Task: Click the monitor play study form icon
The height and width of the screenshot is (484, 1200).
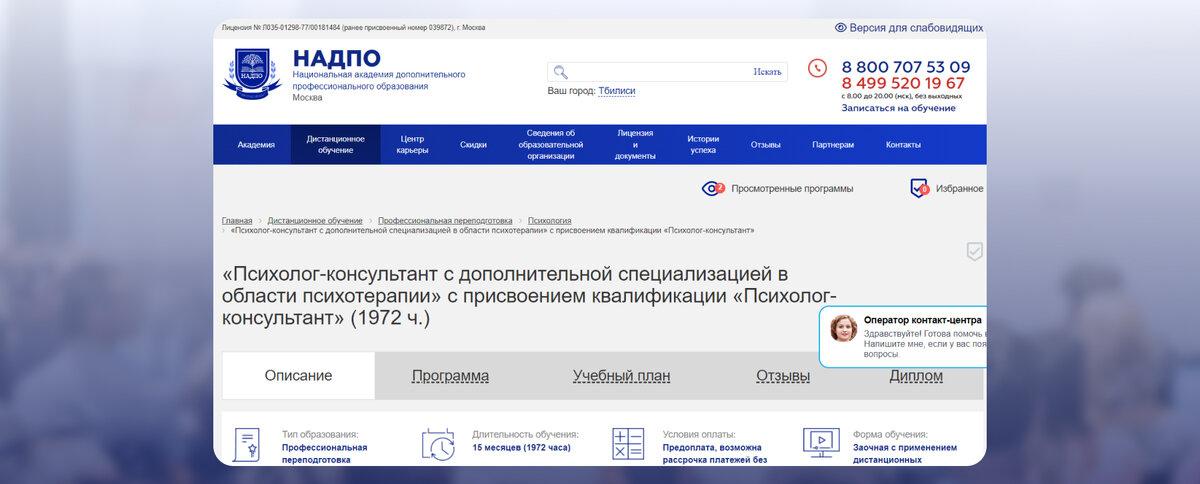Action: (x=820, y=443)
